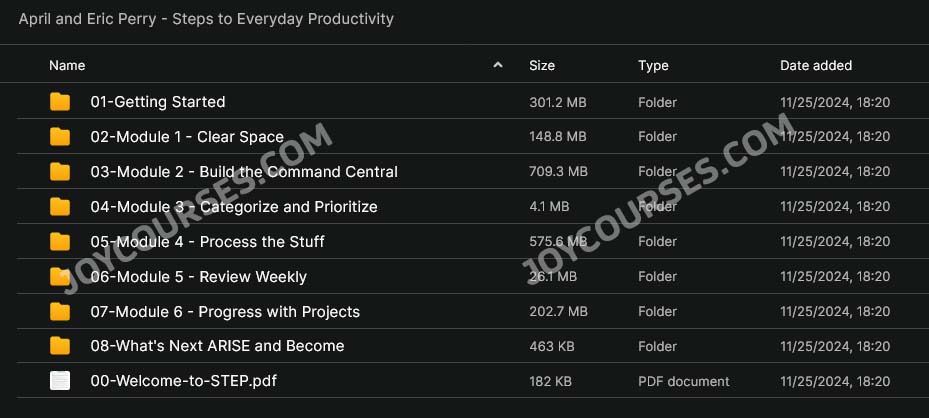The height and width of the screenshot is (418, 929).
Task: Toggle the sort direction arrow in the Name column
Action: [x=498, y=65]
